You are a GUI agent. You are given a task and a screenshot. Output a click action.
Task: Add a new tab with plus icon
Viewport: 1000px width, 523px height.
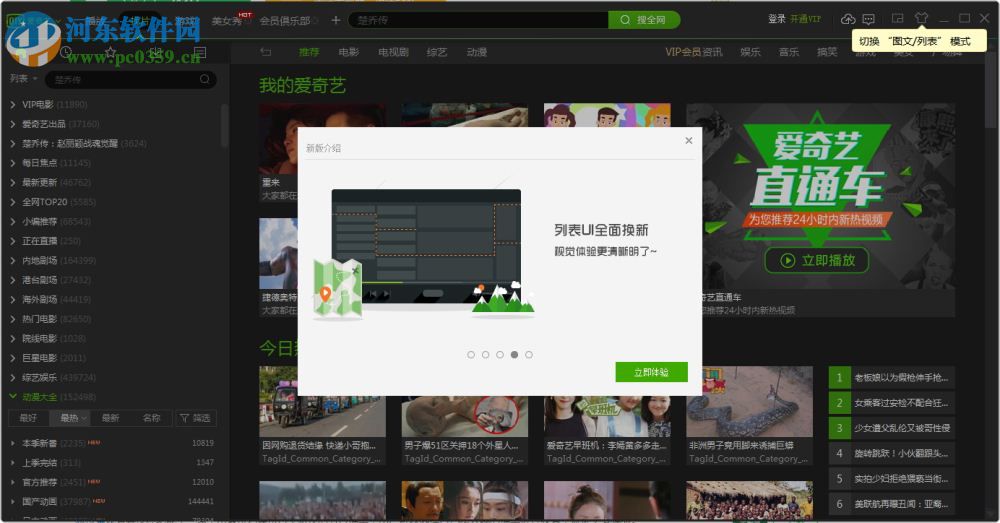pos(335,20)
